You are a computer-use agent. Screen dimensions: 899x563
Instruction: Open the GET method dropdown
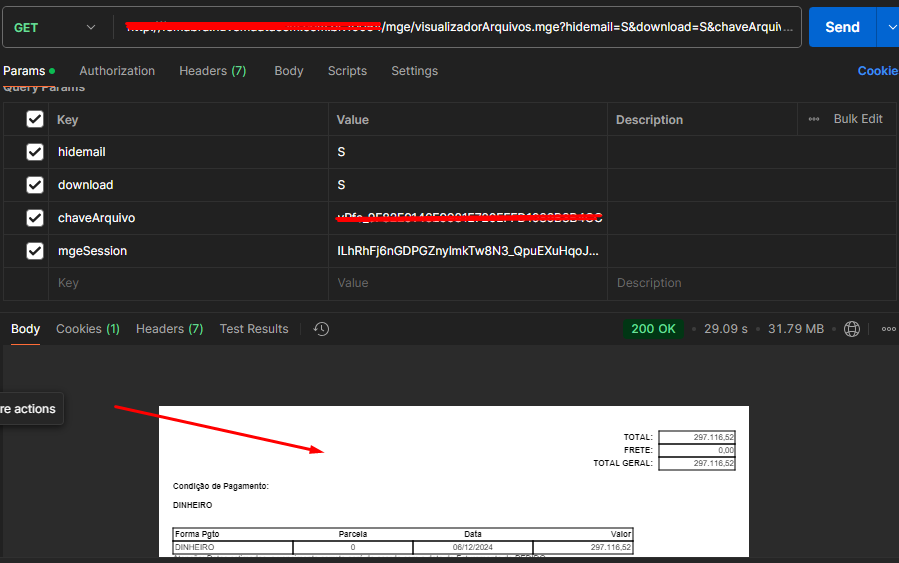[x=55, y=27]
